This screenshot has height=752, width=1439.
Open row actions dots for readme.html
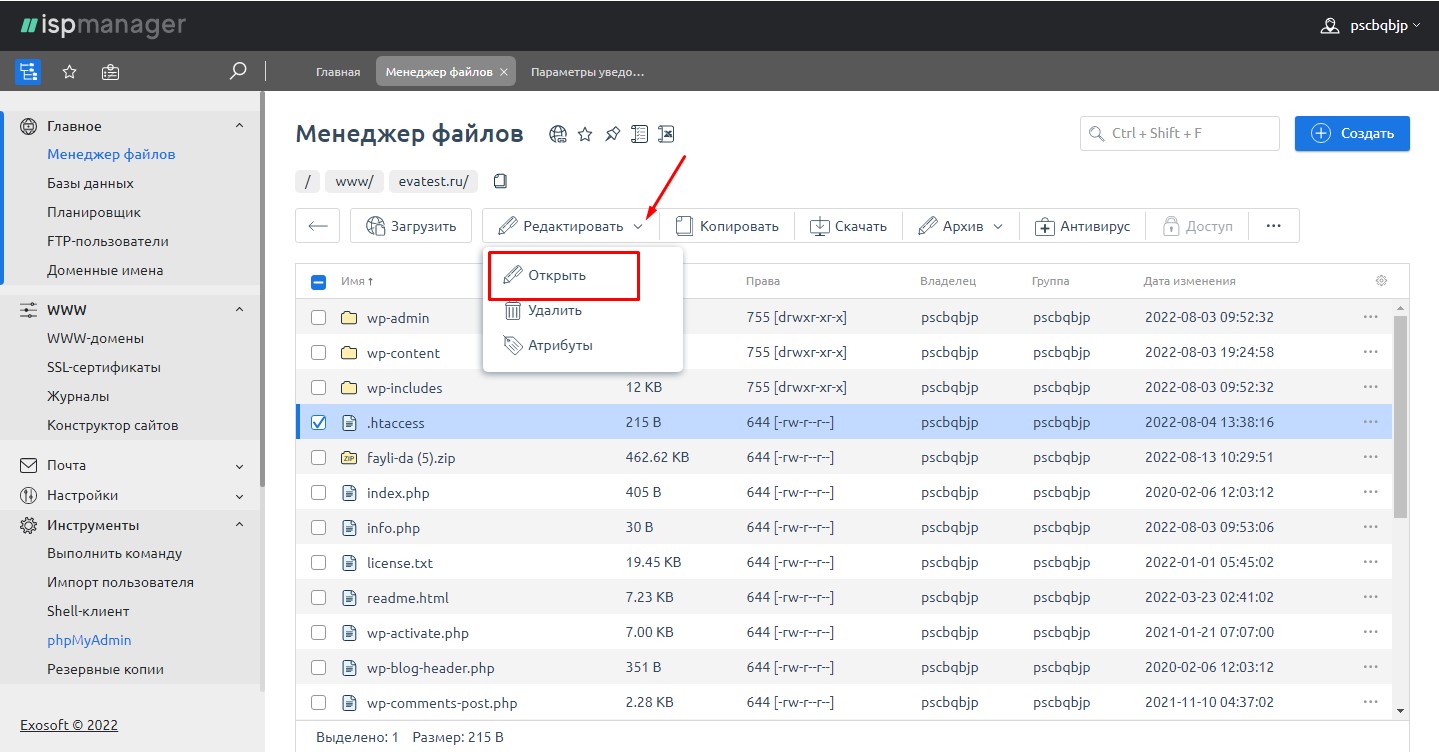1370,597
